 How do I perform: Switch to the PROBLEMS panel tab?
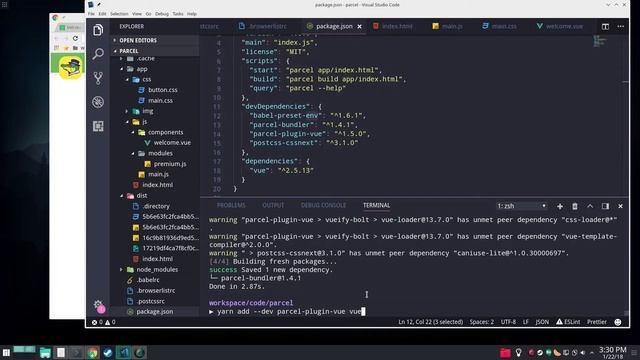coord(231,205)
